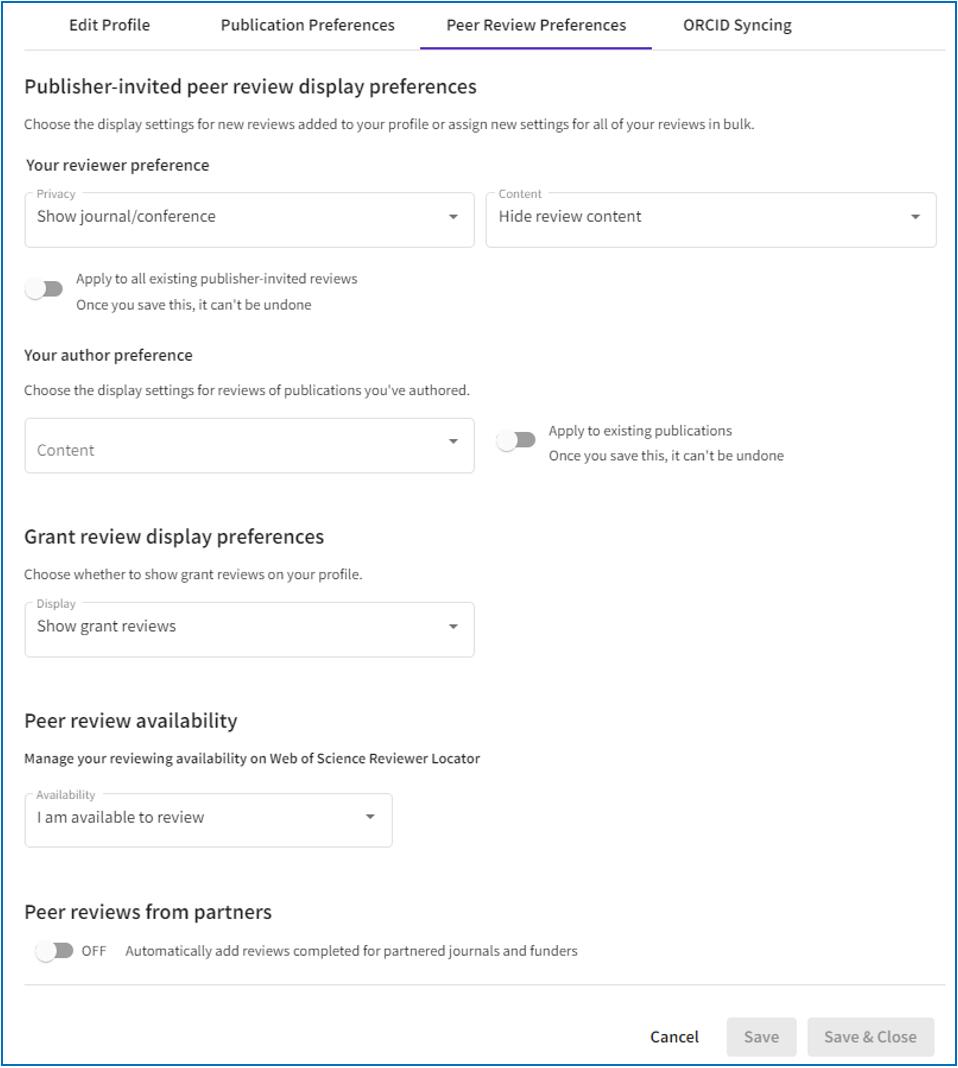
Task: Open the Publication Preferences tab
Action: point(306,25)
